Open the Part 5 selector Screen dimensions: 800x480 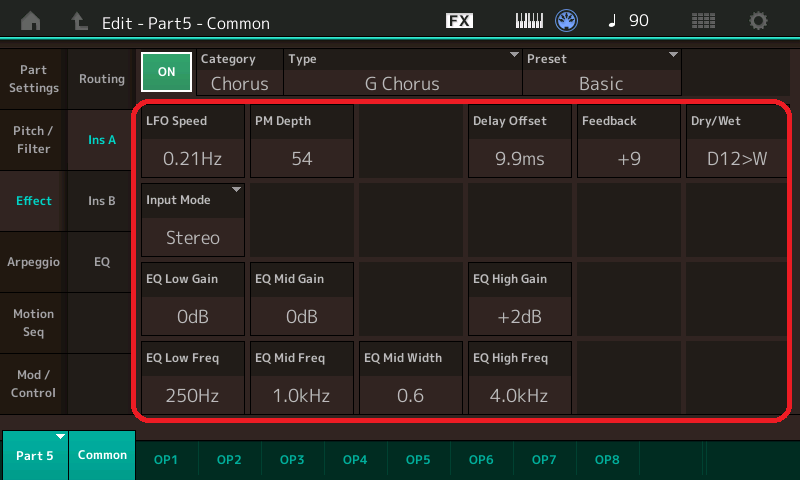[x=35, y=455]
